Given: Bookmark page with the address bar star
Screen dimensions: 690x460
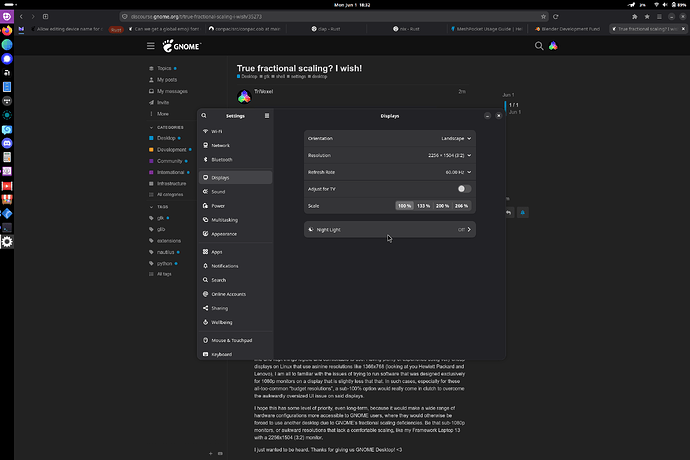Looking at the screenshot, I should (543, 16).
